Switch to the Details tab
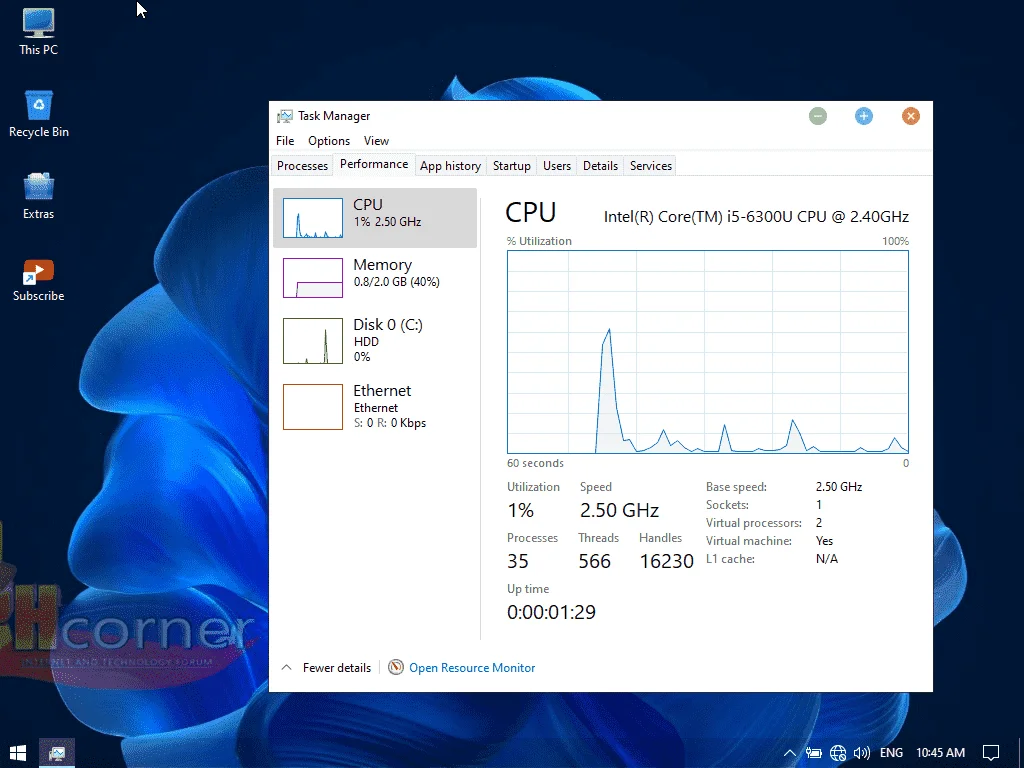 (x=600, y=166)
